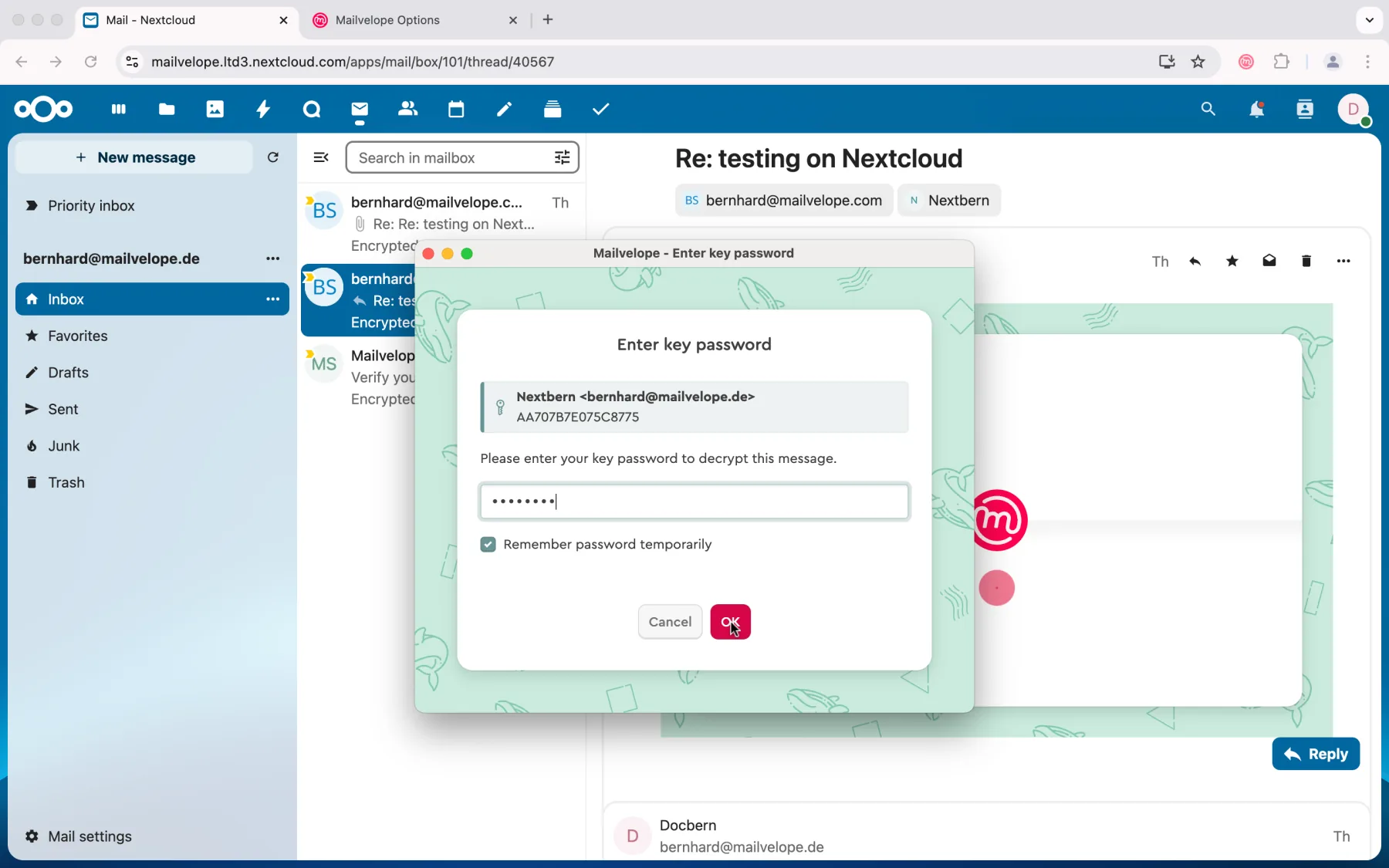
Task: Open the browser extensions puzzle icon
Action: pyautogui.click(x=1282, y=62)
